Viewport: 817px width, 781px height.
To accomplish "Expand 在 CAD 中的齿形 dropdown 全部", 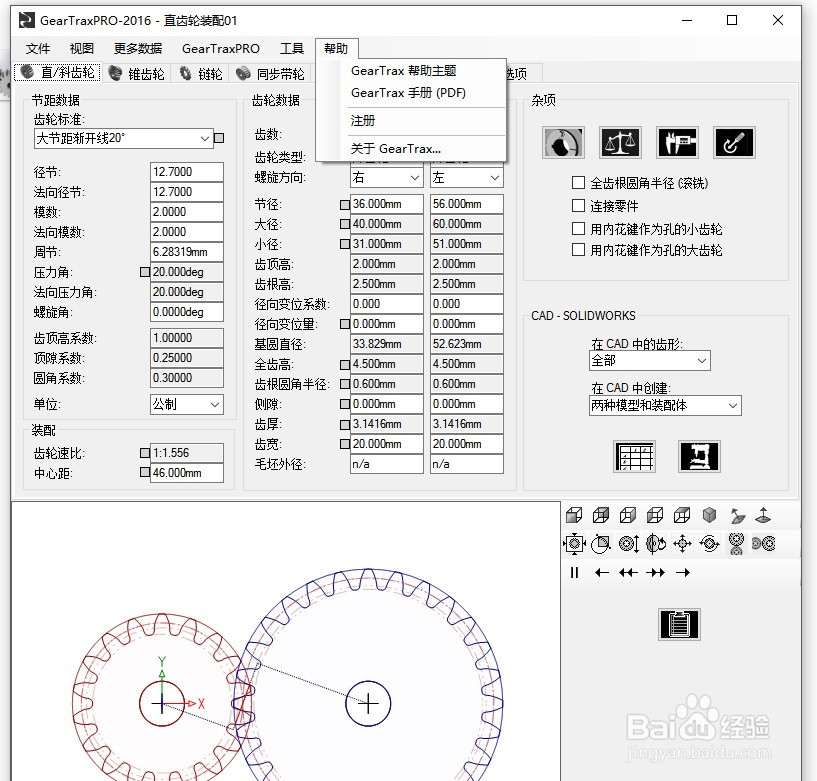I will coord(650,361).
